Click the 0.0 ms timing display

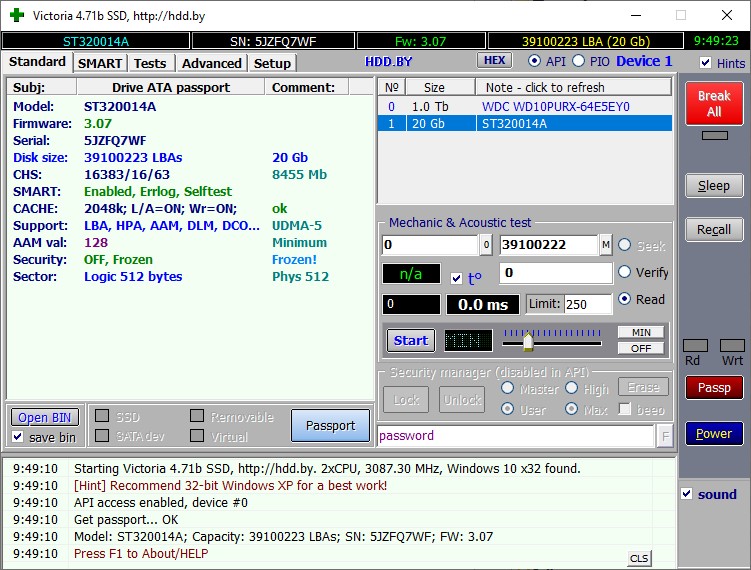point(483,305)
